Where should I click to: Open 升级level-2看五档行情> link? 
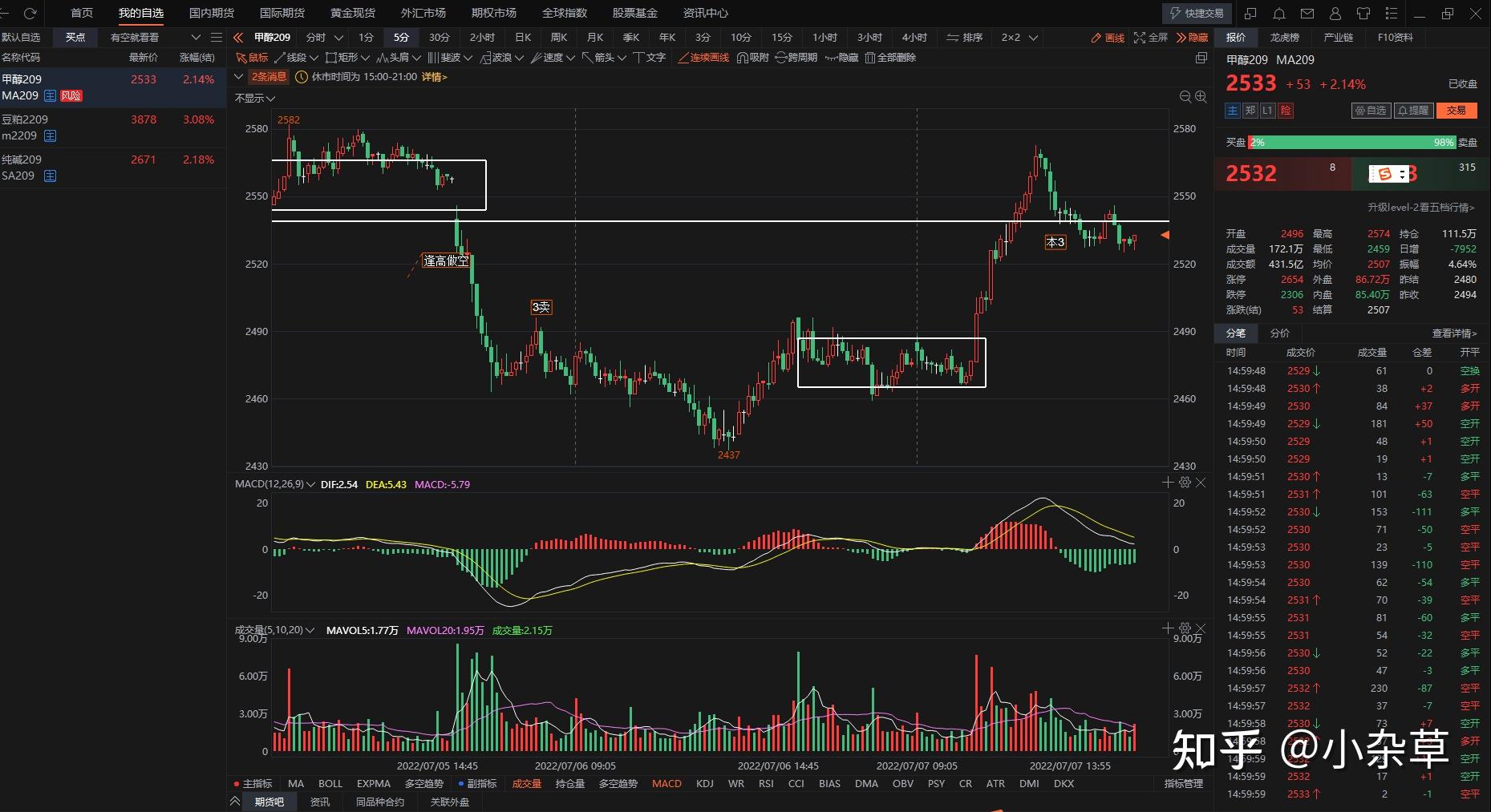pos(1421,208)
